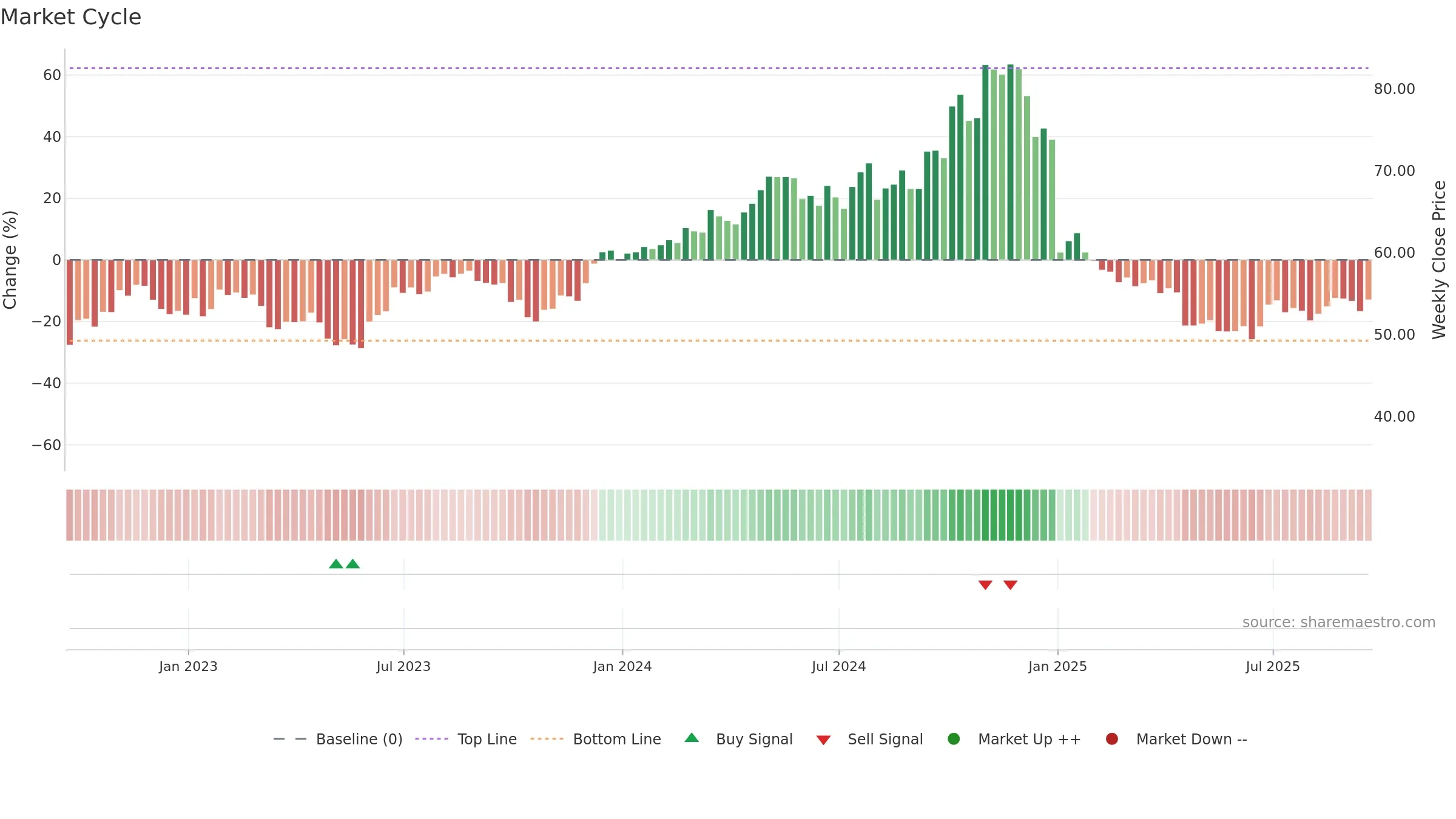
Task: Click the lowest red bar below bottom line mid-2023
Action: (x=361, y=304)
